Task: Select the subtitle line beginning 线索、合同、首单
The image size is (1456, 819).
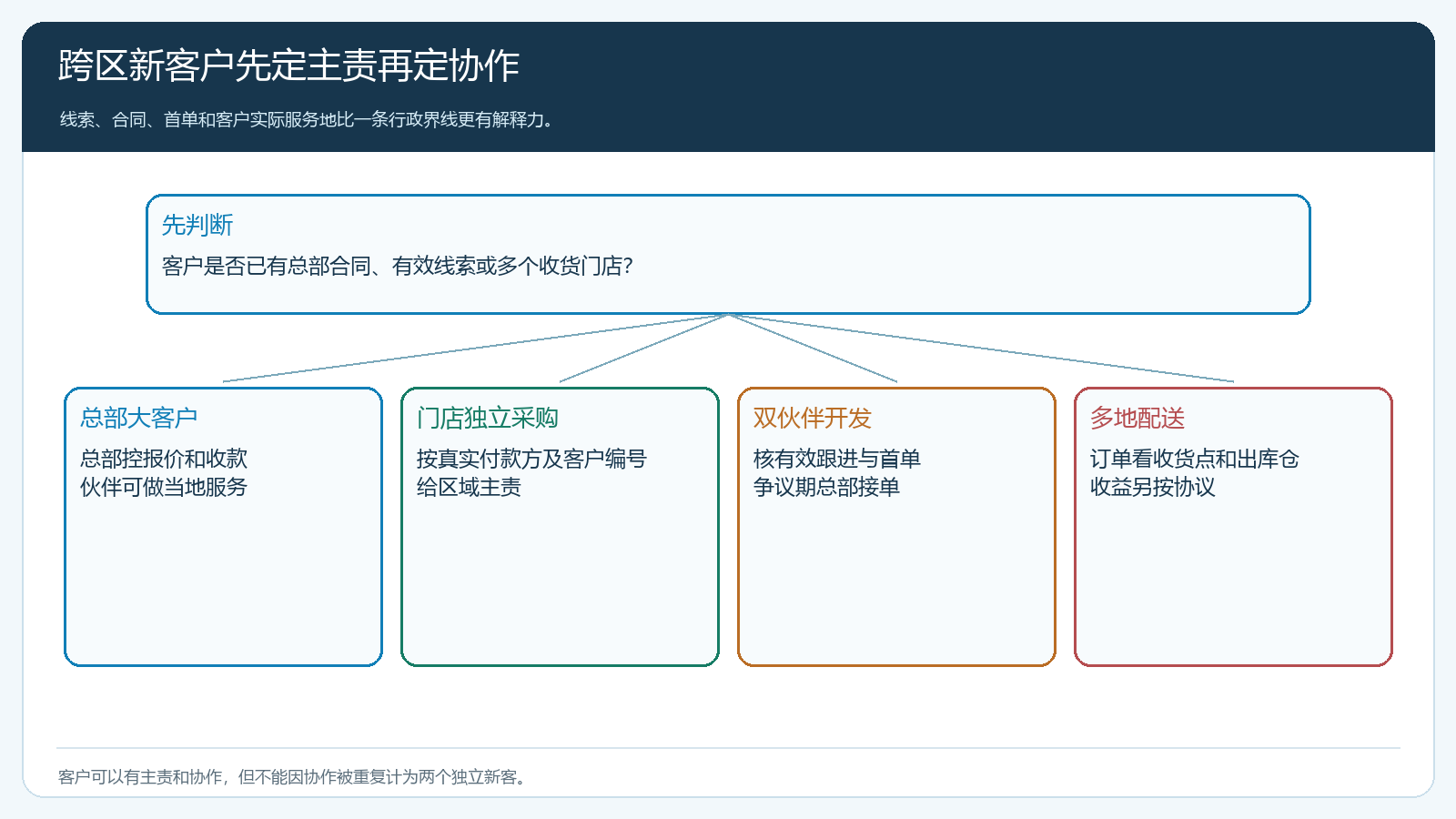Action: click(x=308, y=120)
